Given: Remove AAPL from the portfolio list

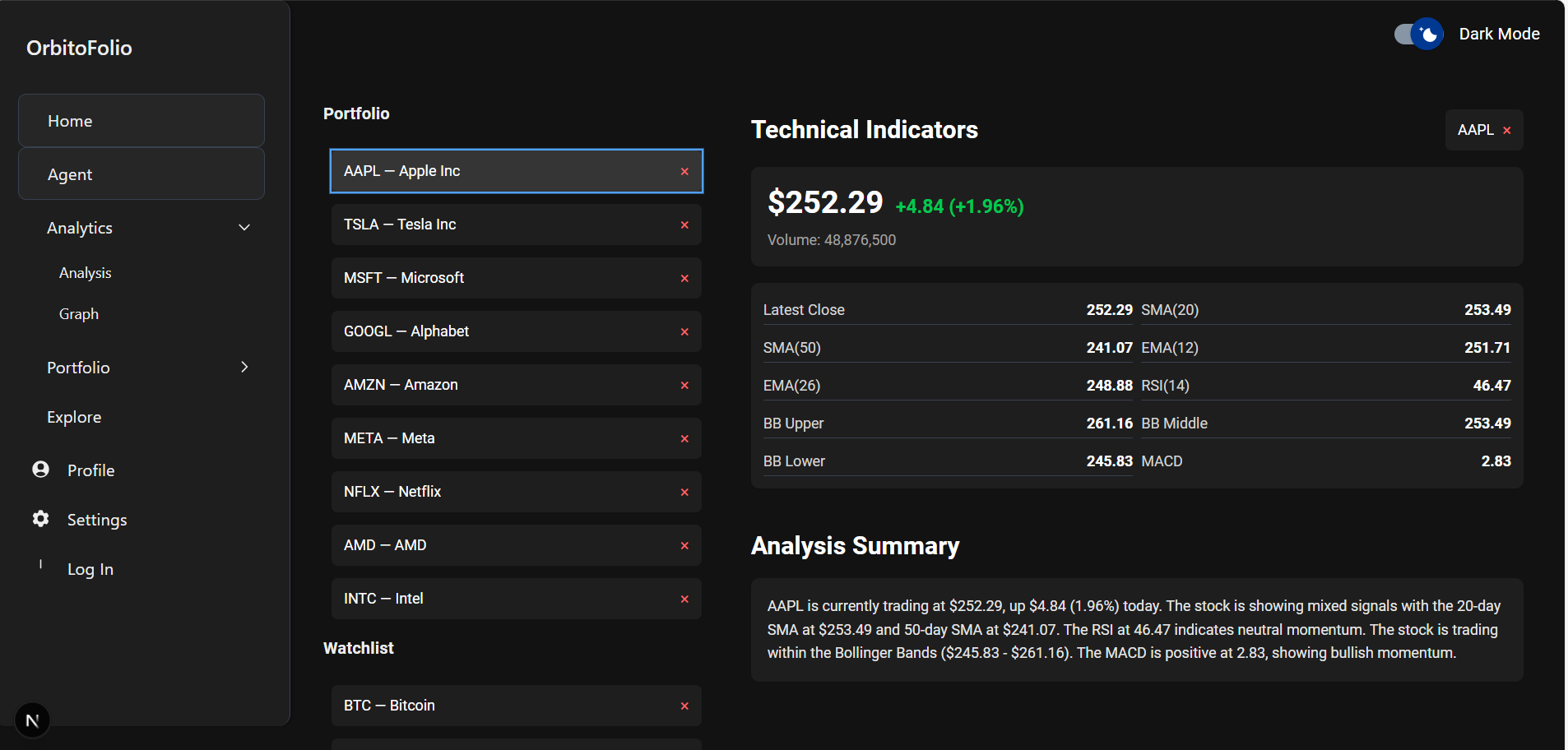Looking at the screenshot, I should (684, 171).
